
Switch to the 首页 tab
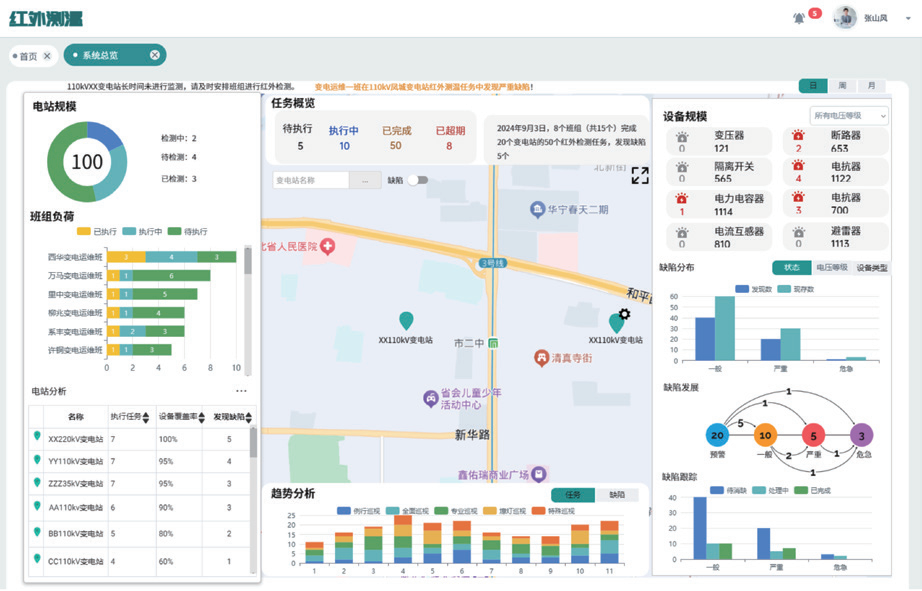28,56
